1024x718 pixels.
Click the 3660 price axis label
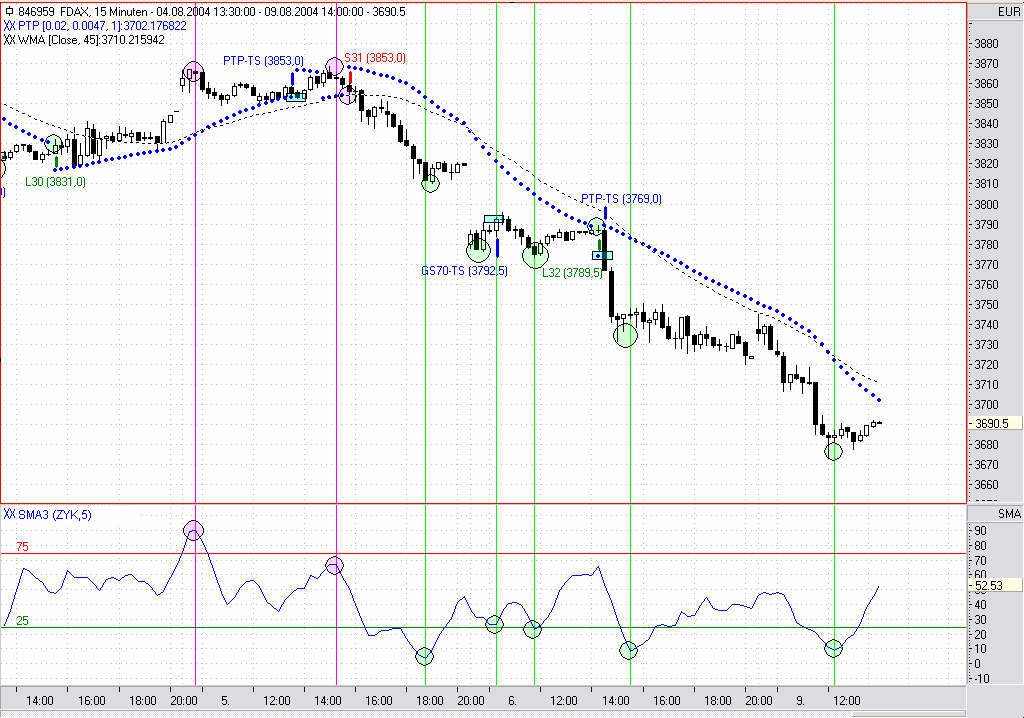(x=986, y=484)
